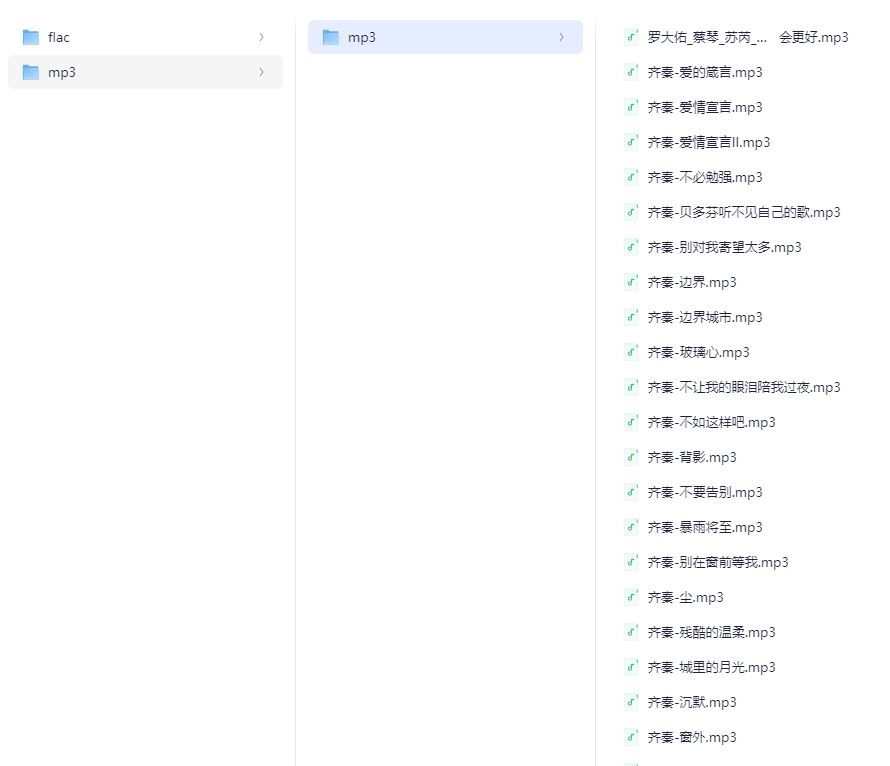Select file name 齐秦-暴雨将至.mp3

[x=705, y=527]
